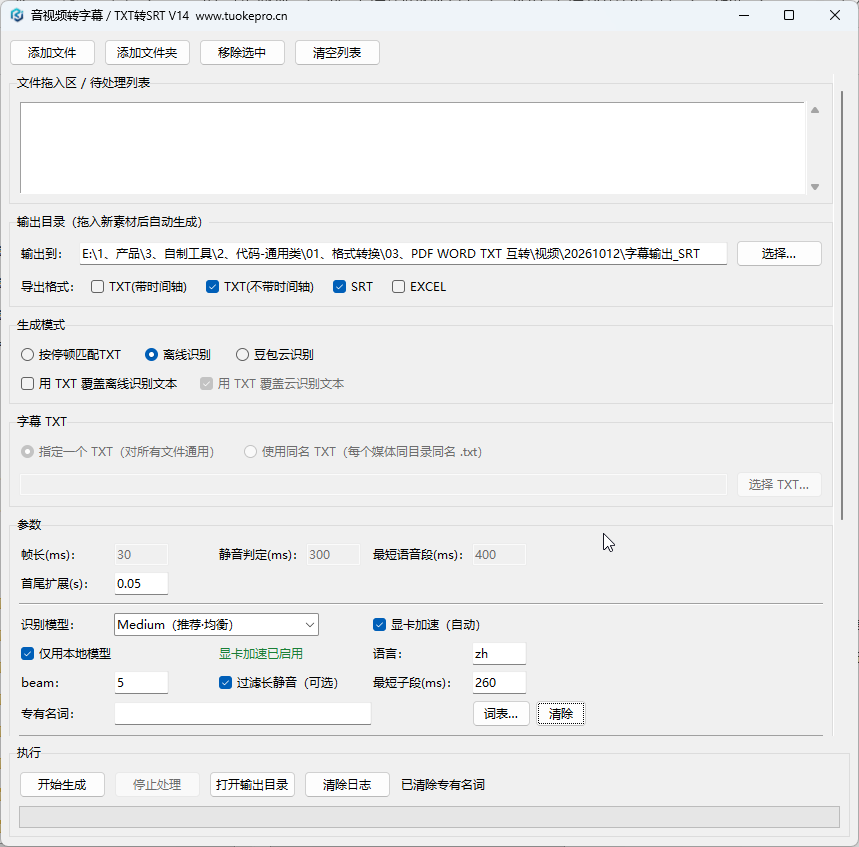Maximize the window
The image size is (859, 847).
click(x=789, y=15)
